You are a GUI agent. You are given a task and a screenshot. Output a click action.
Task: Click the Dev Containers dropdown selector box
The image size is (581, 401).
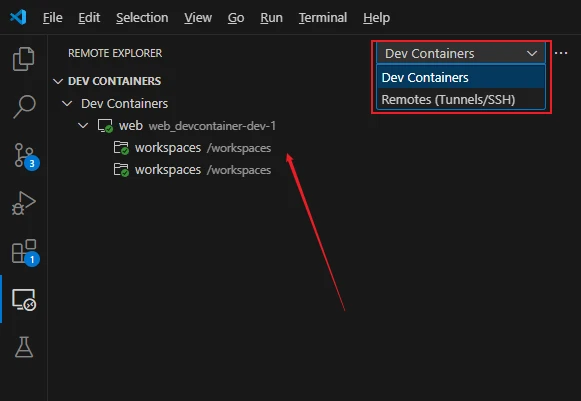(461, 53)
